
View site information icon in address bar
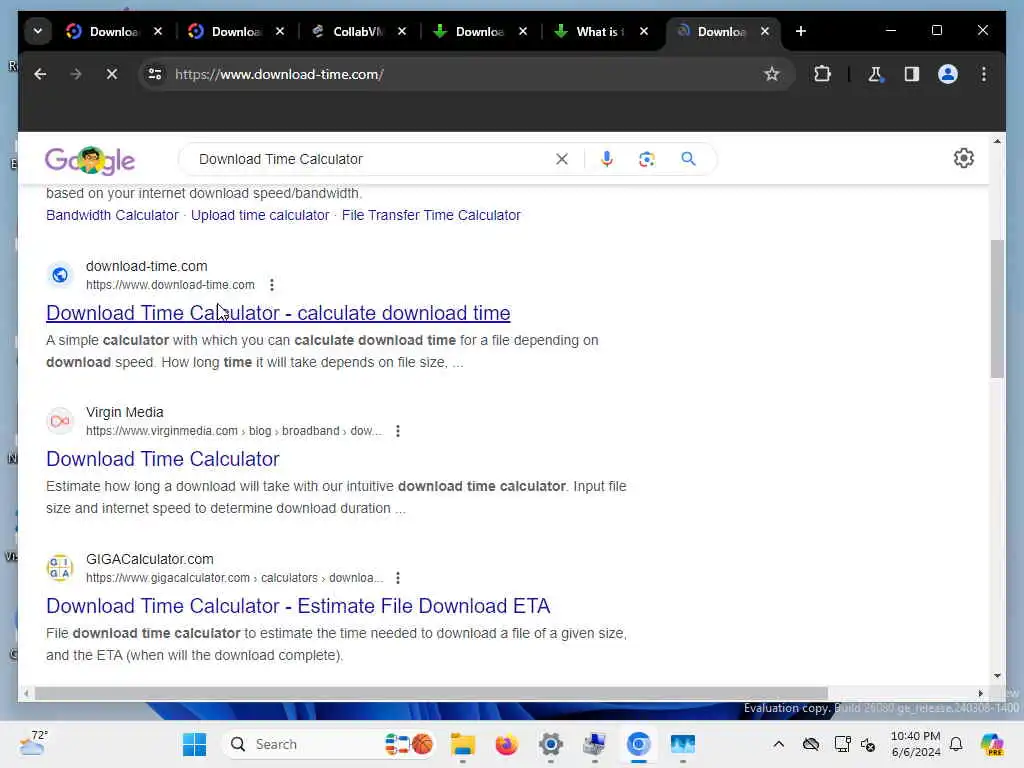tap(155, 74)
